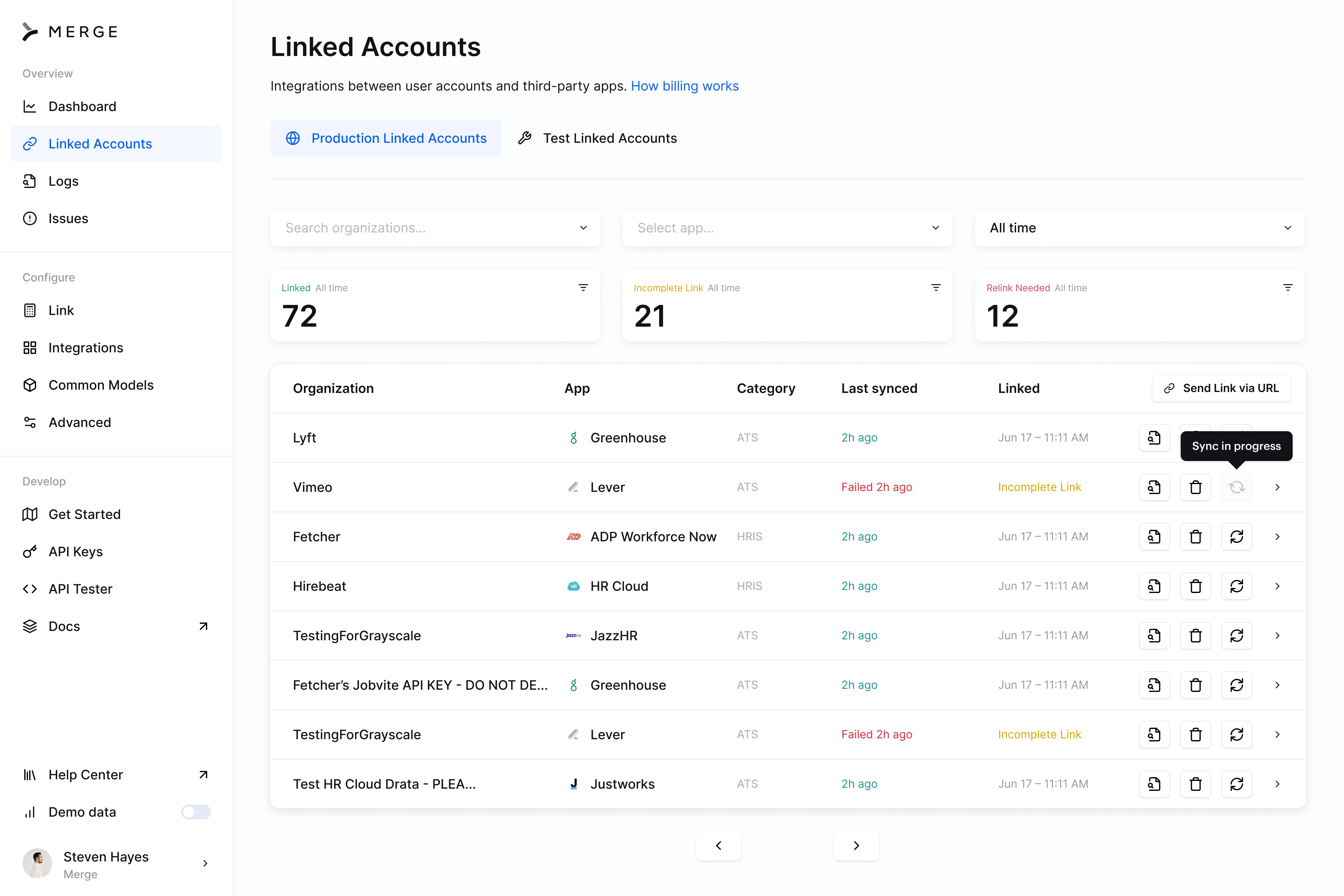Go to the previous page of accounts
This screenshot has width=1344, height=896.
click(718, 846)
